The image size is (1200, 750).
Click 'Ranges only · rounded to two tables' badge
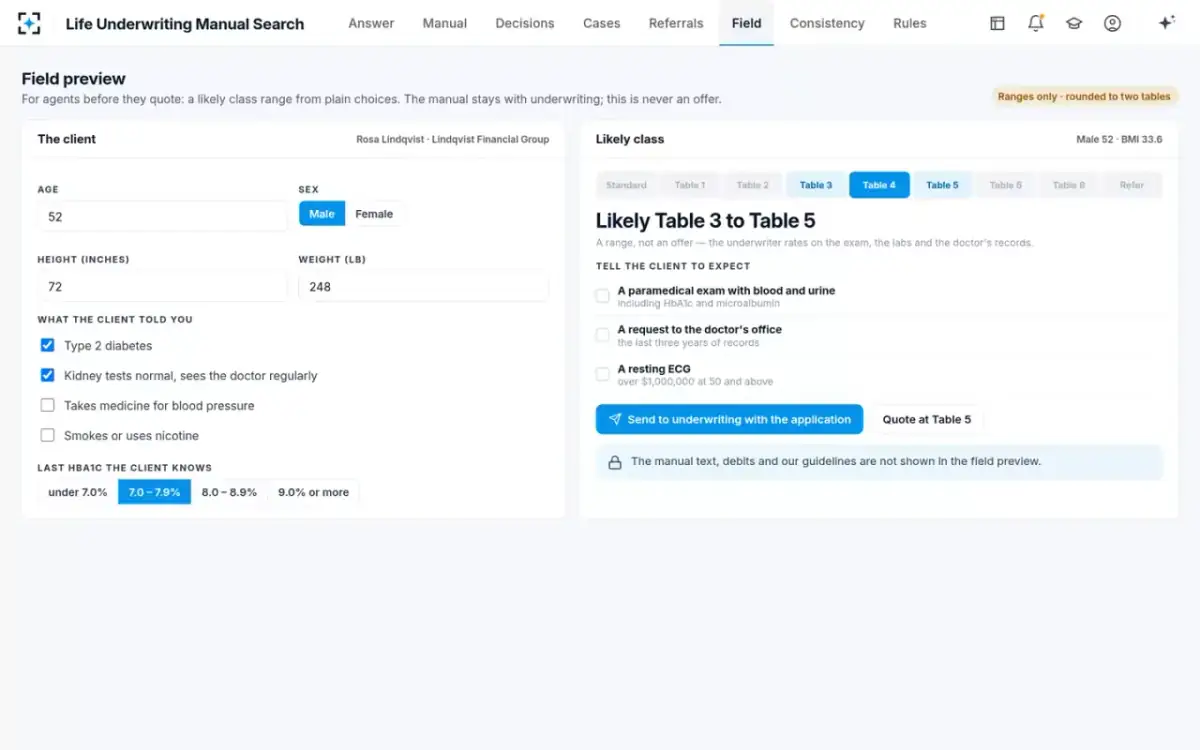[1084, 97]
